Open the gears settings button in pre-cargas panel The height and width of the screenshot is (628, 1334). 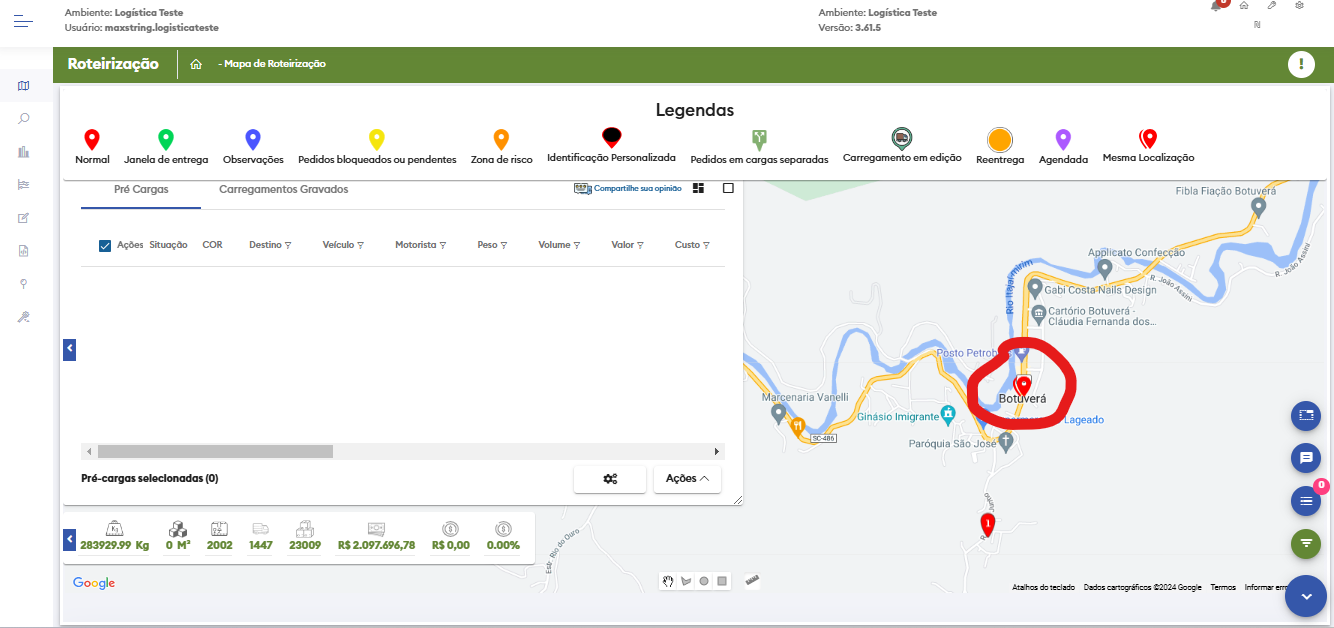(x=610, y=479)
